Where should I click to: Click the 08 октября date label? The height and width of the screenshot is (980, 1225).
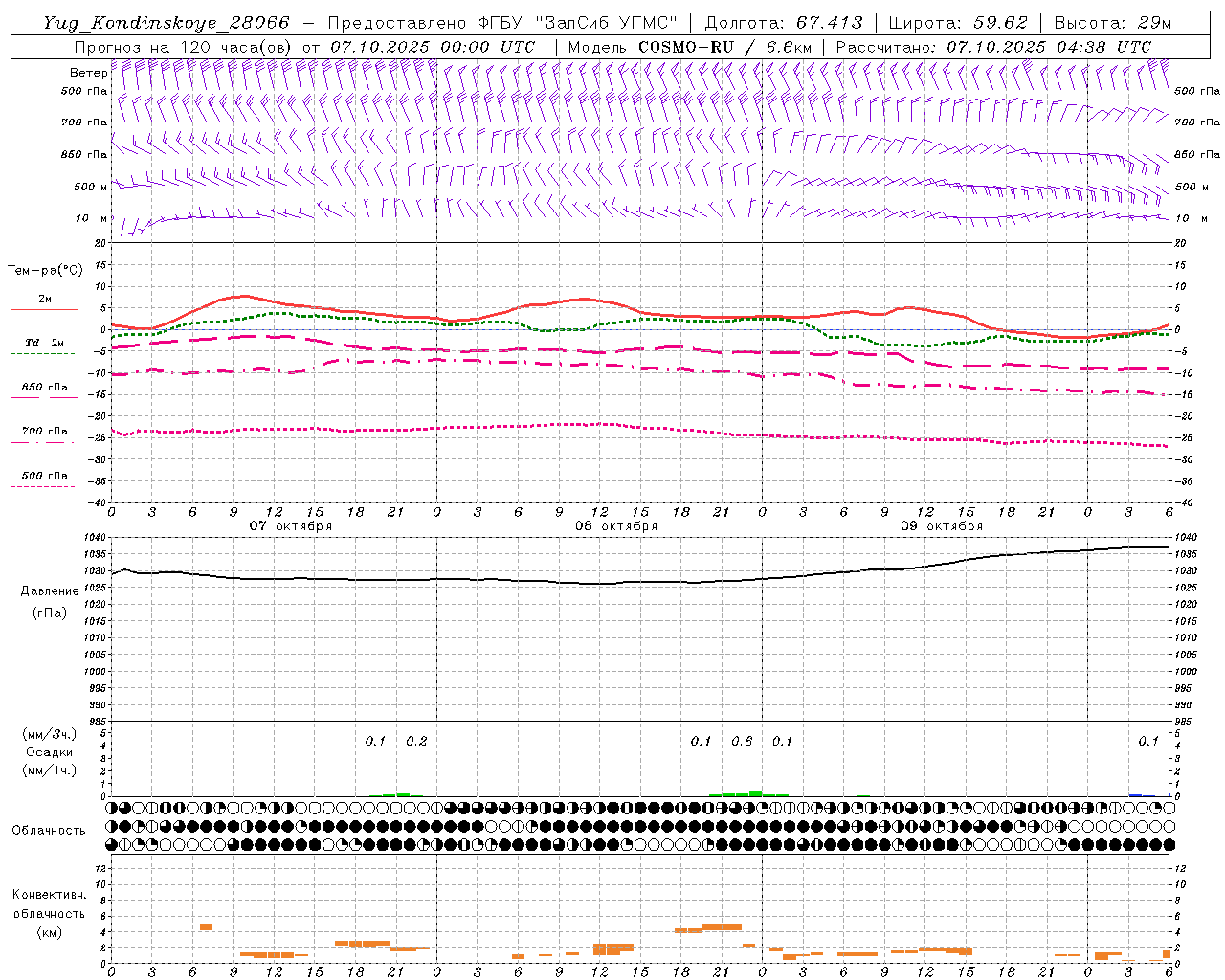coord(616,526)
